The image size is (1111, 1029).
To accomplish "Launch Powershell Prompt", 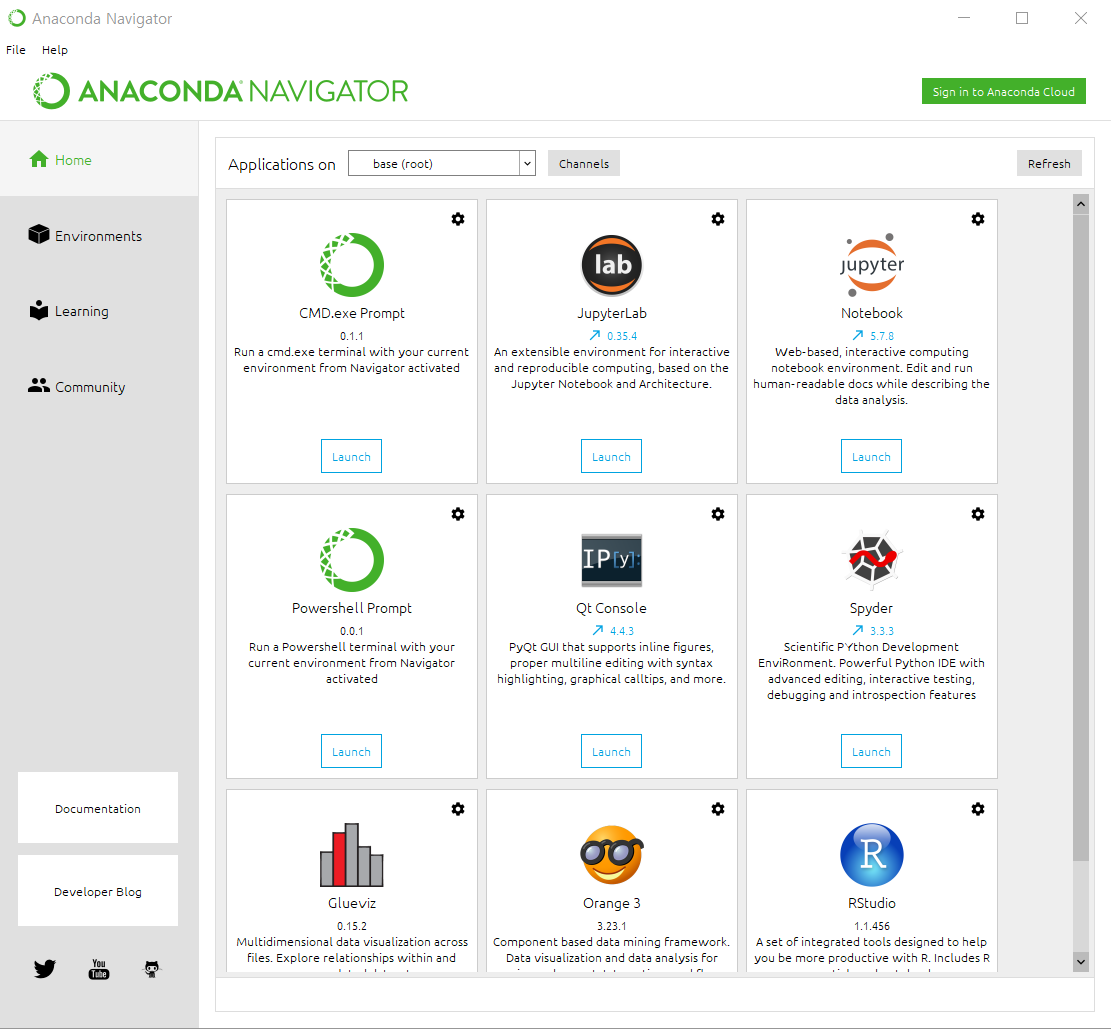I will (x=351, y=751).
